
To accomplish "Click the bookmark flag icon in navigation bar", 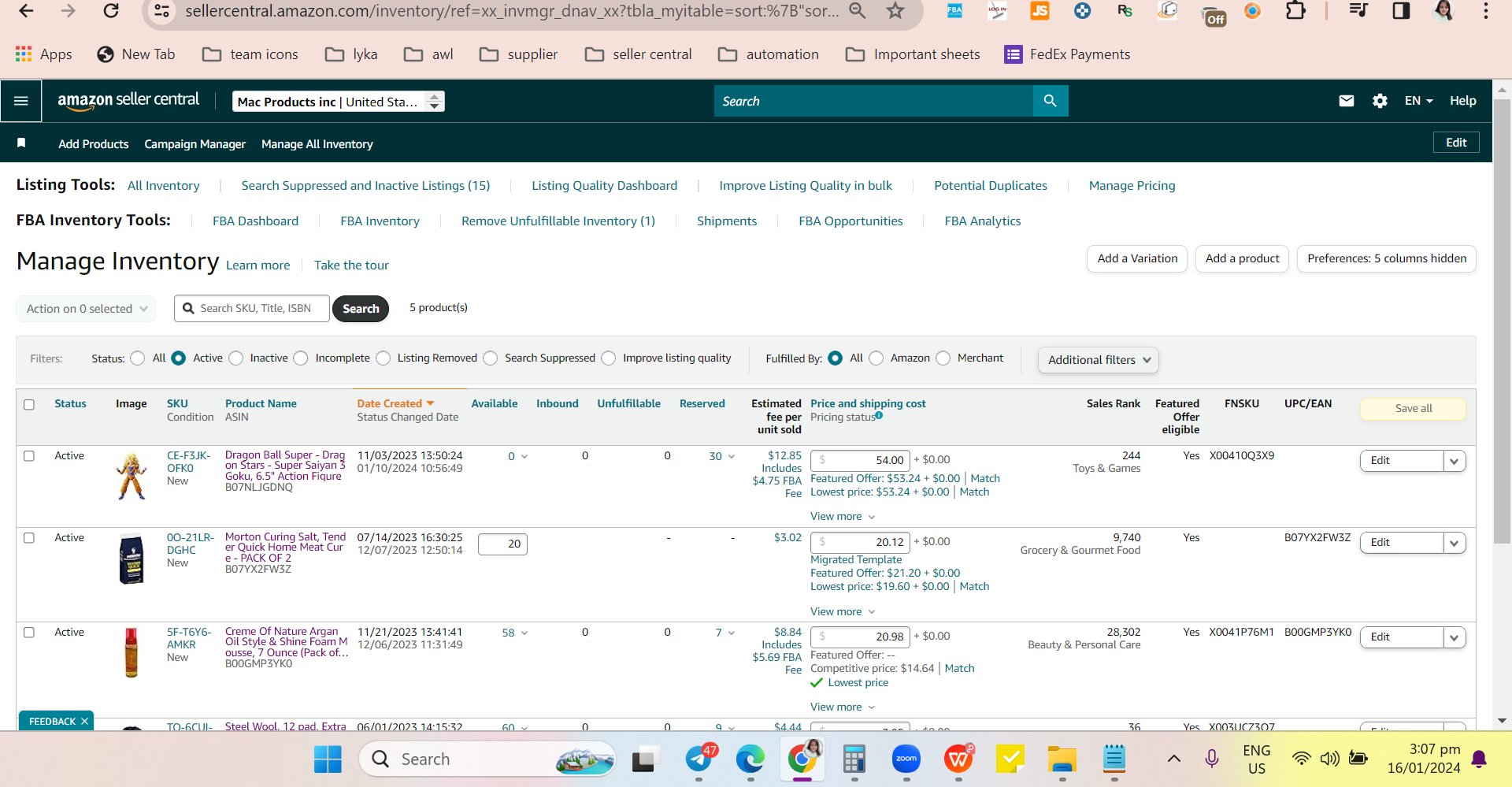I will (x=21, y=143).
